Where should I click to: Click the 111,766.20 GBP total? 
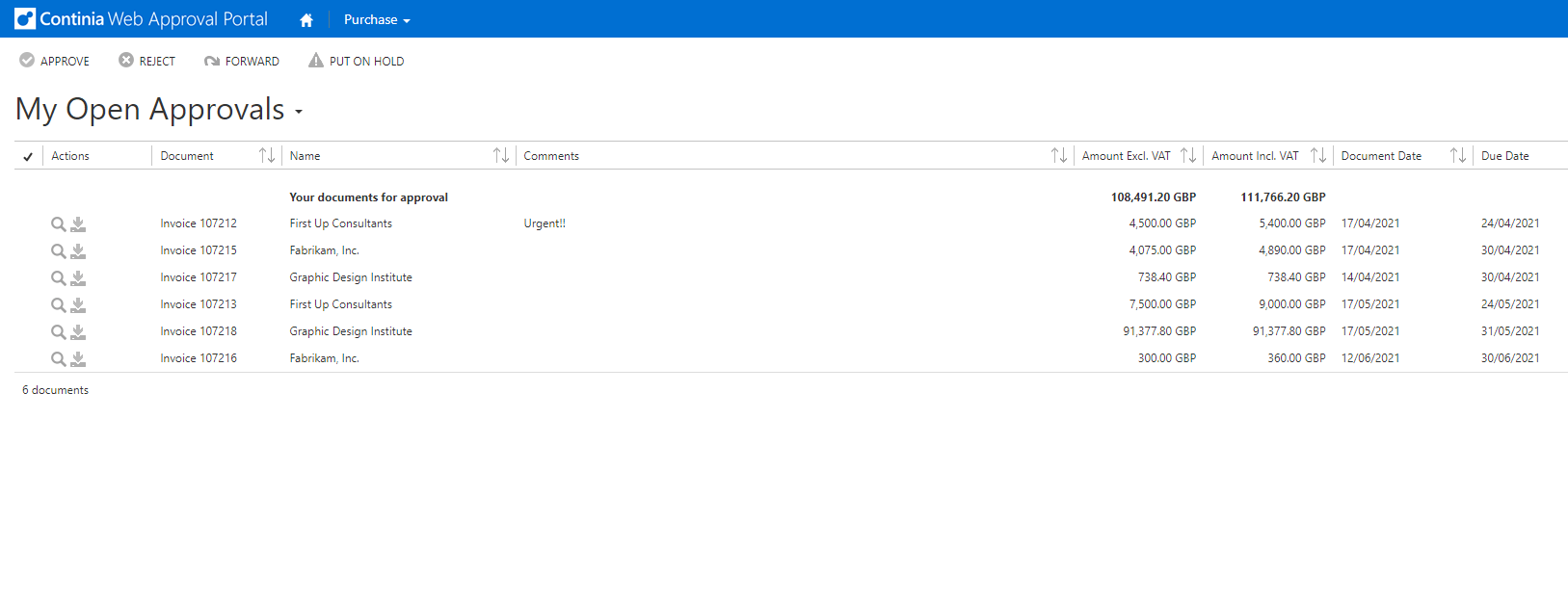point(1283,197)
